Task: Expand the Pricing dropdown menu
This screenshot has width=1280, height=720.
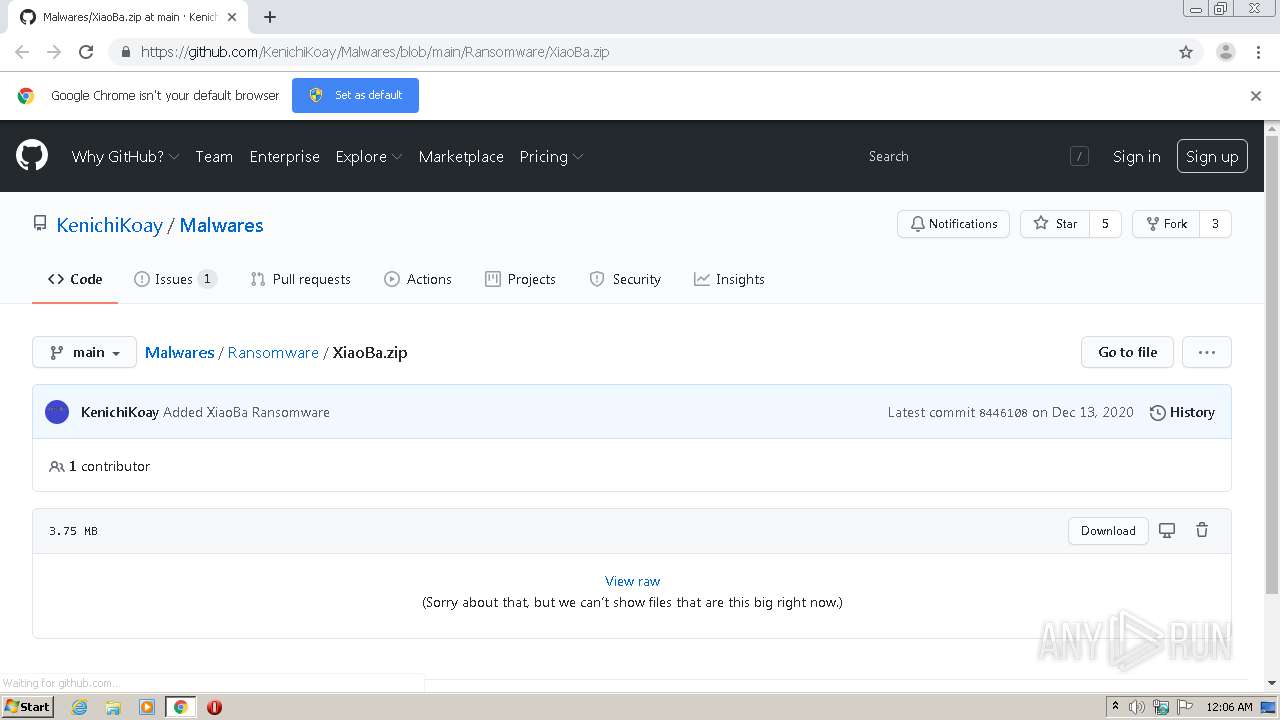Action: 551,157
